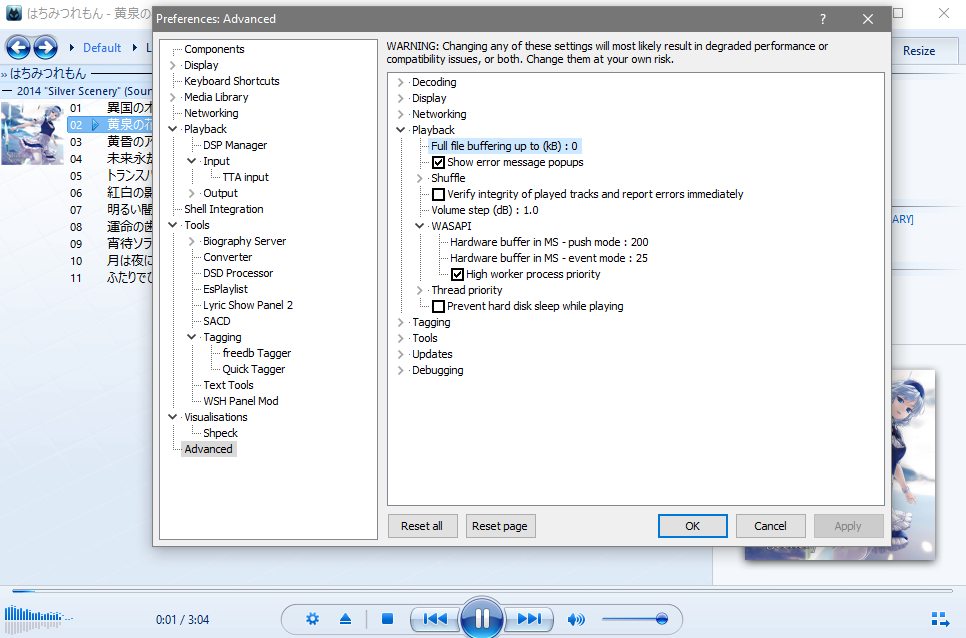Select TTA input page

(x=245, y=177)
